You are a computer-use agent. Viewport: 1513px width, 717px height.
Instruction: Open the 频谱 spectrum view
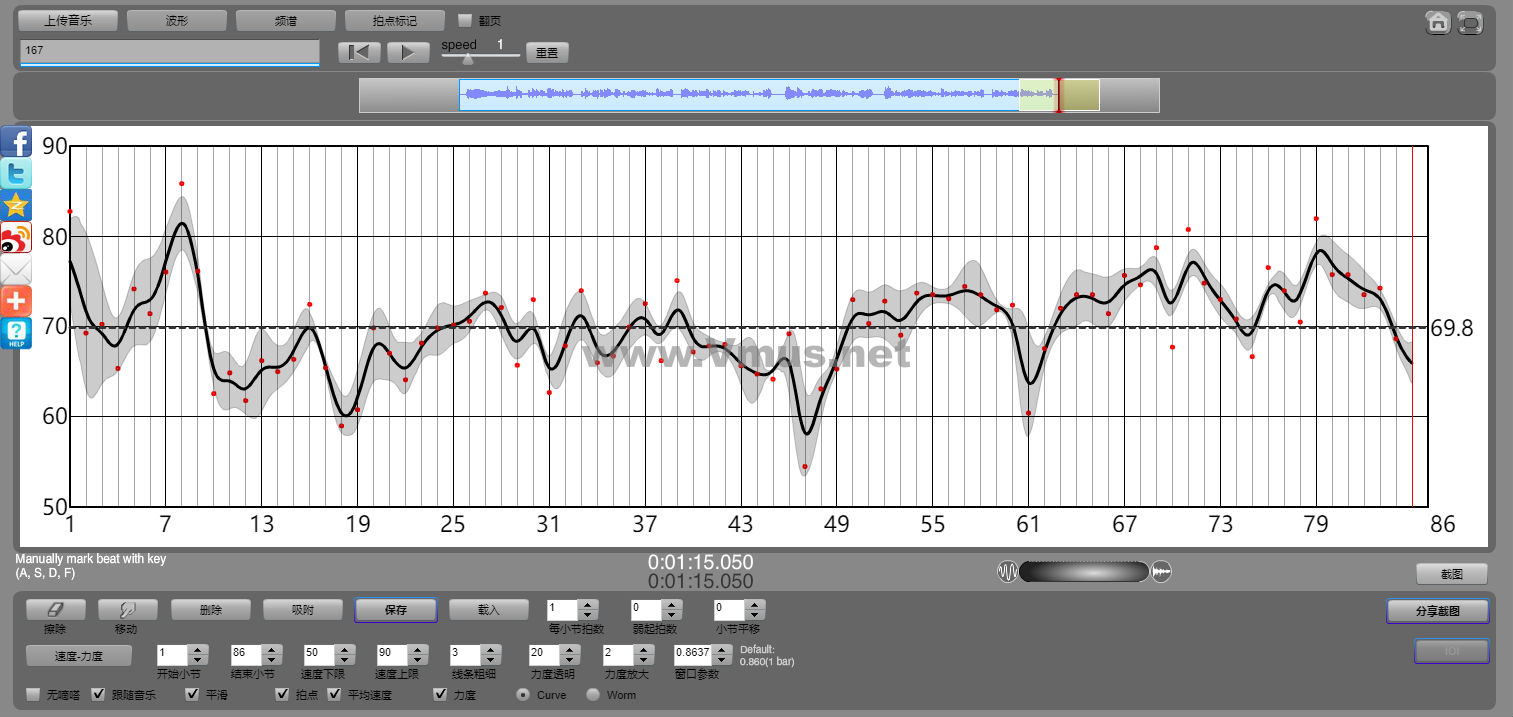point(286,20)
